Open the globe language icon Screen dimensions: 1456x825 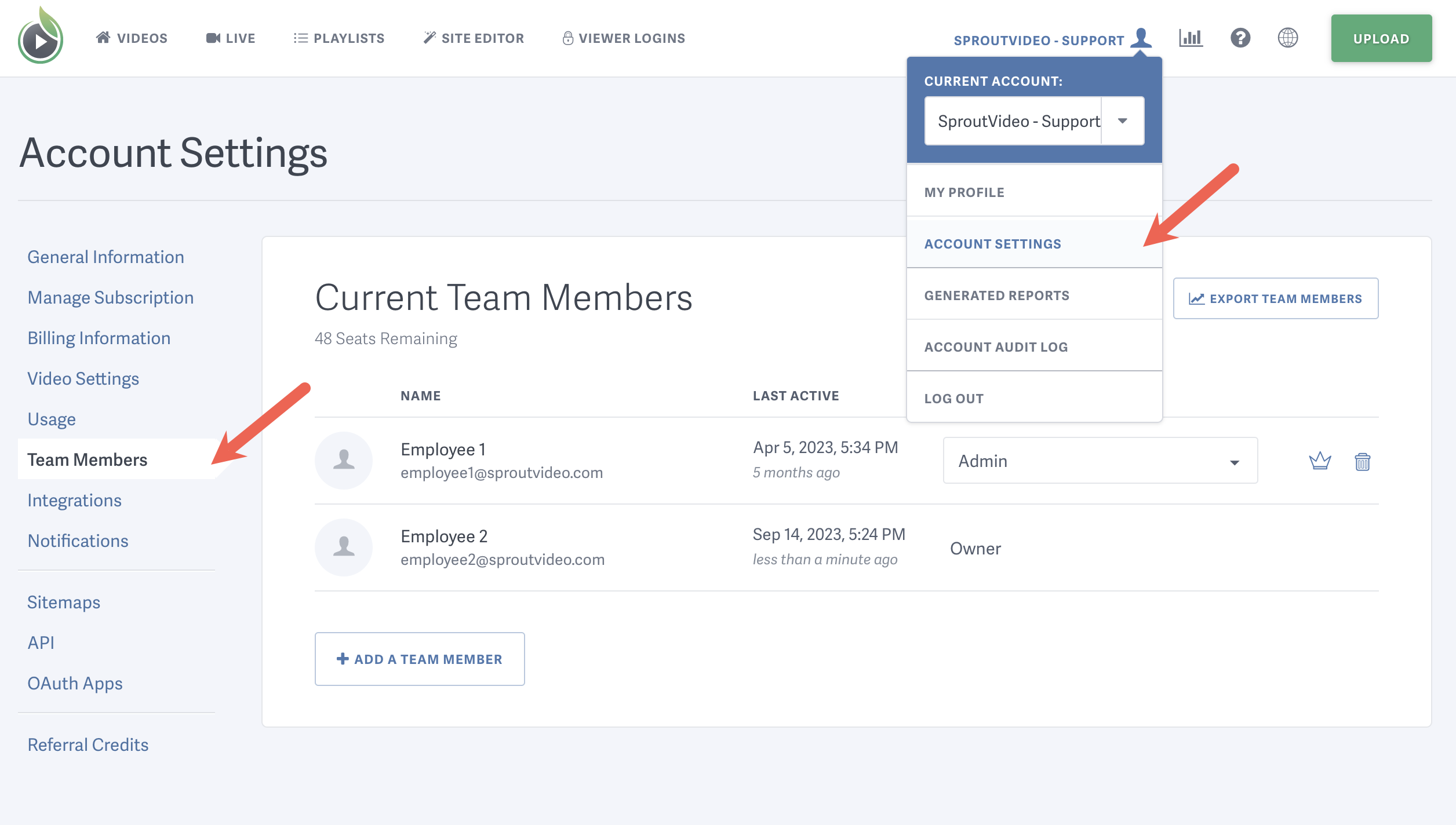1288,38
